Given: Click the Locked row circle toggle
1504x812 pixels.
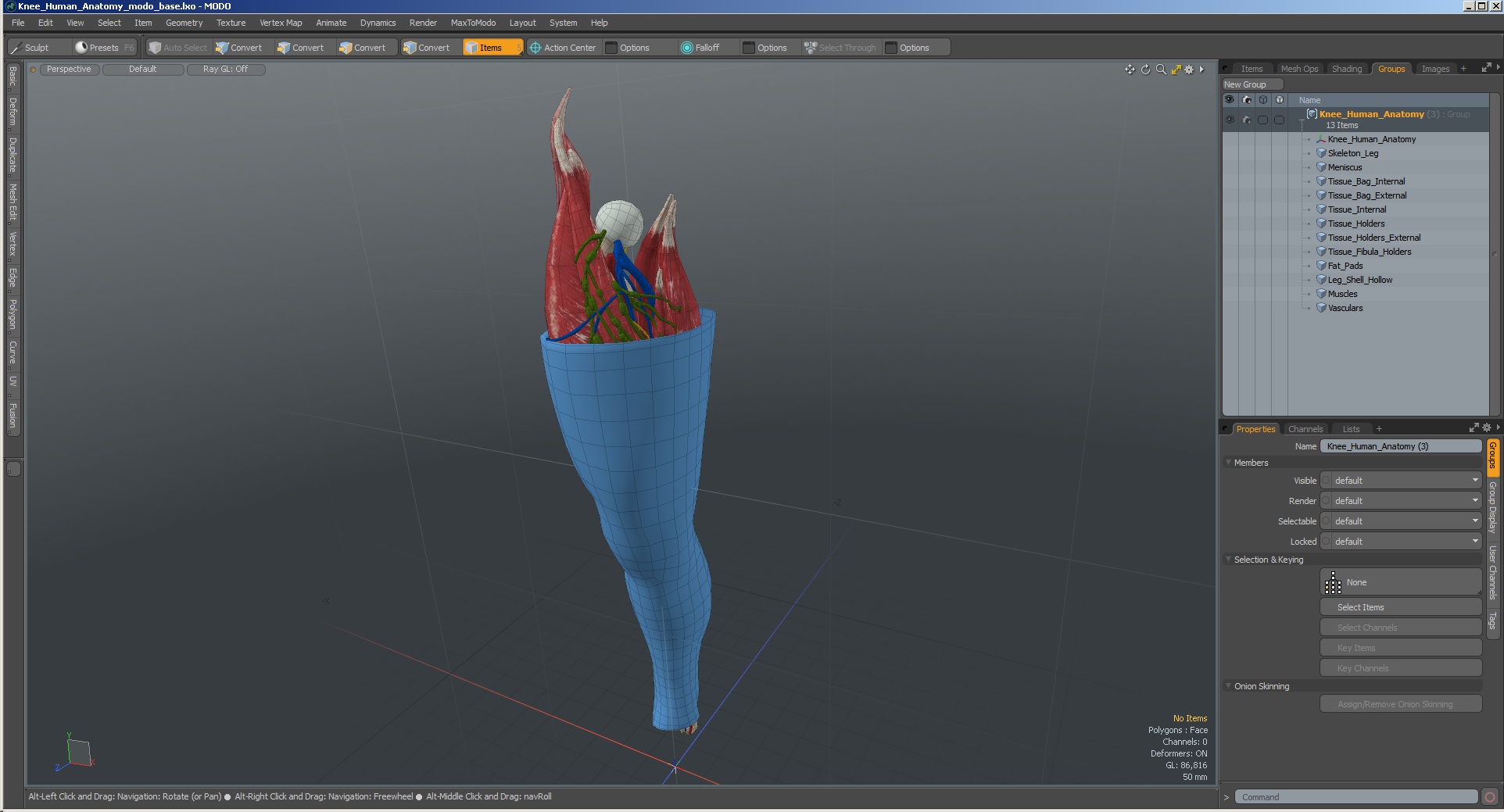Looking at the screenshot, I should pyautogui.click(x=1326, y=542).
